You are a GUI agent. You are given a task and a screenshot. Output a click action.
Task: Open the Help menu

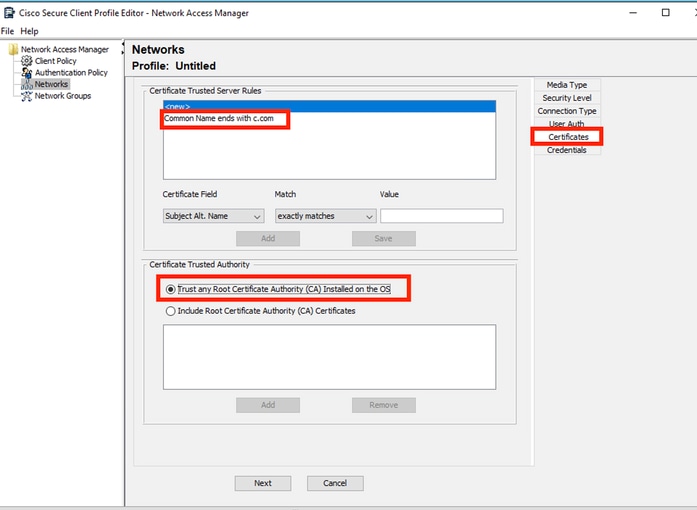point(29,31)
